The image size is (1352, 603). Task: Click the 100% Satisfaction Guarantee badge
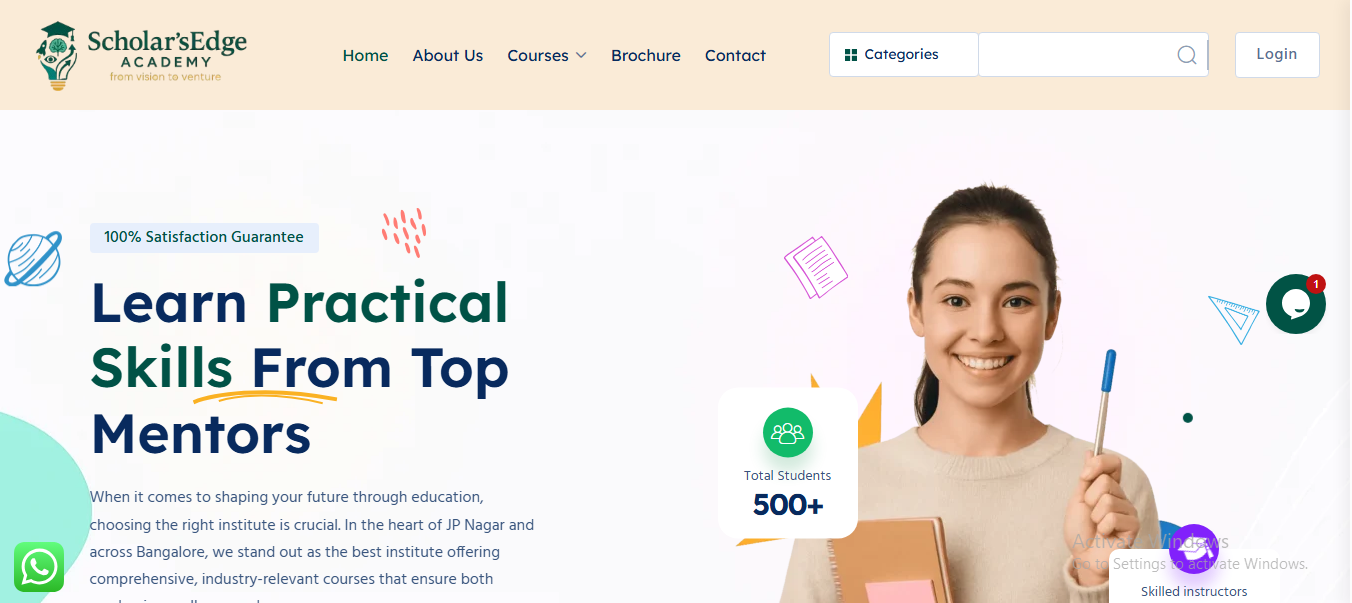point(204,237)
